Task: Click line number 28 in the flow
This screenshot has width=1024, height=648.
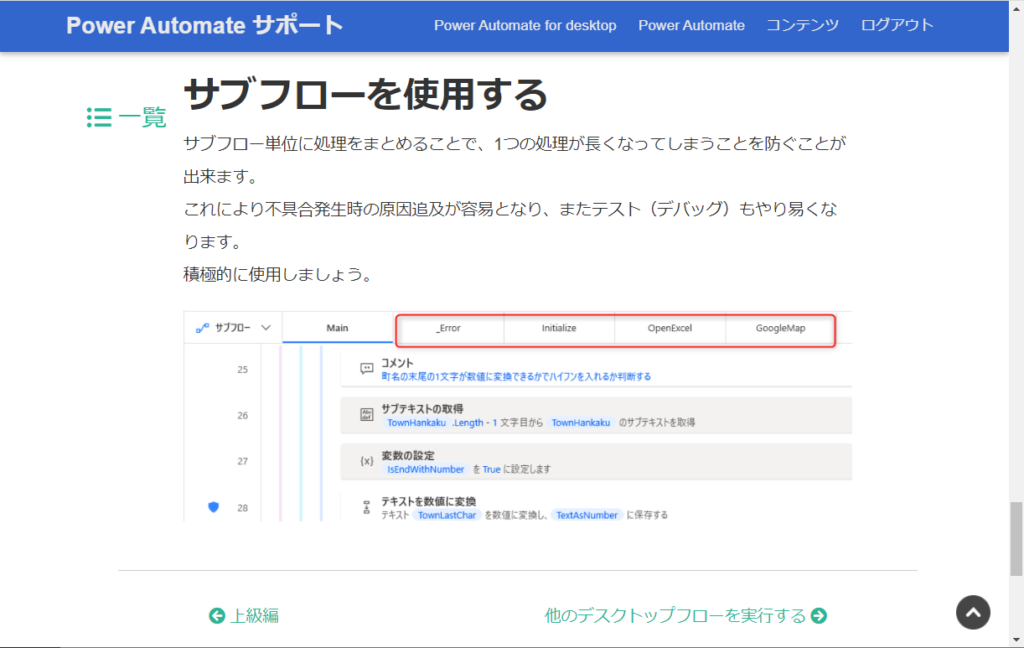Action: (x=242, y=508)
